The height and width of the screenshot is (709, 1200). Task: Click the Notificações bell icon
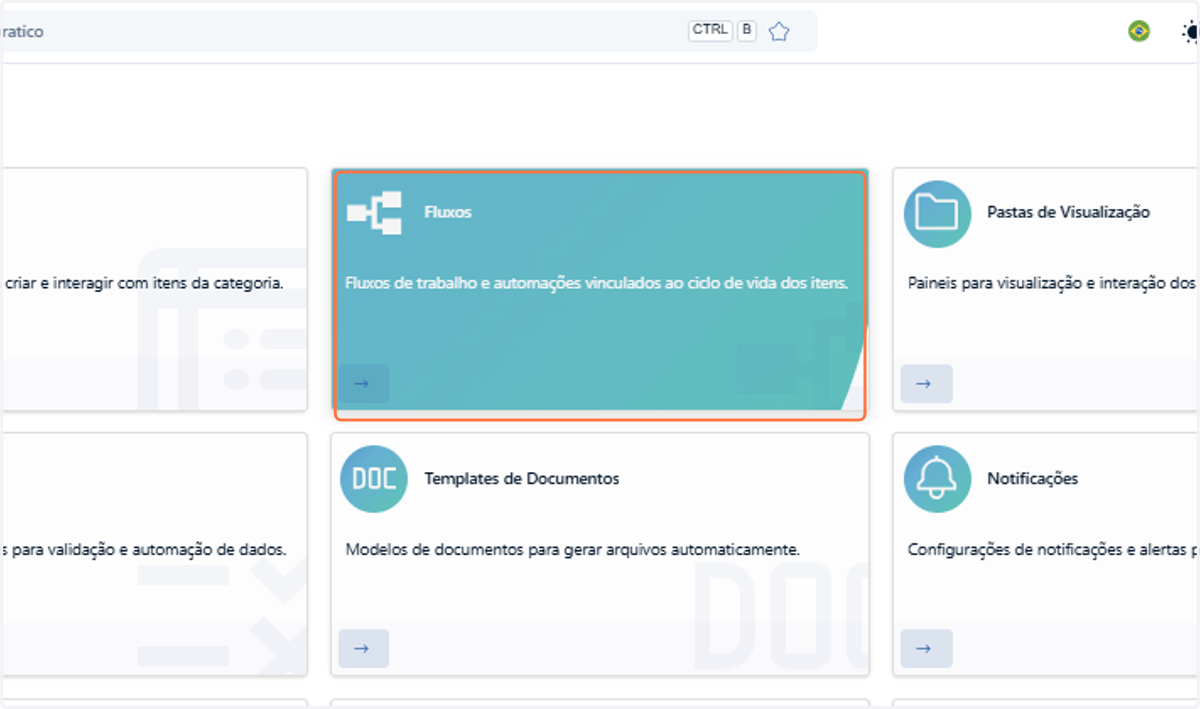[937, 479]
